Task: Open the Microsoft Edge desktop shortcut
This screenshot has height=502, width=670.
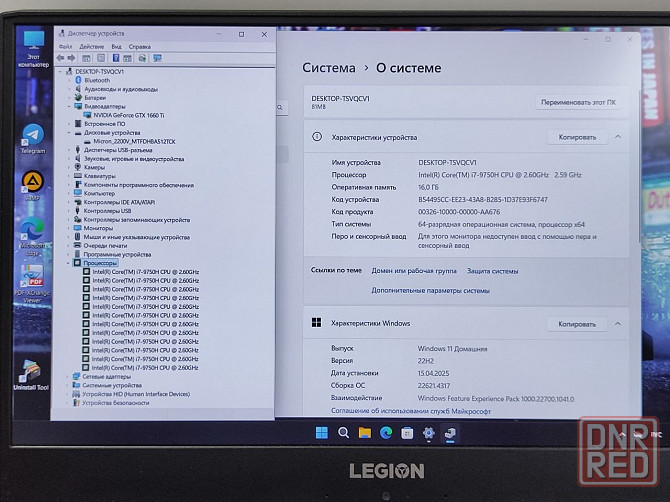Action: 32,236
